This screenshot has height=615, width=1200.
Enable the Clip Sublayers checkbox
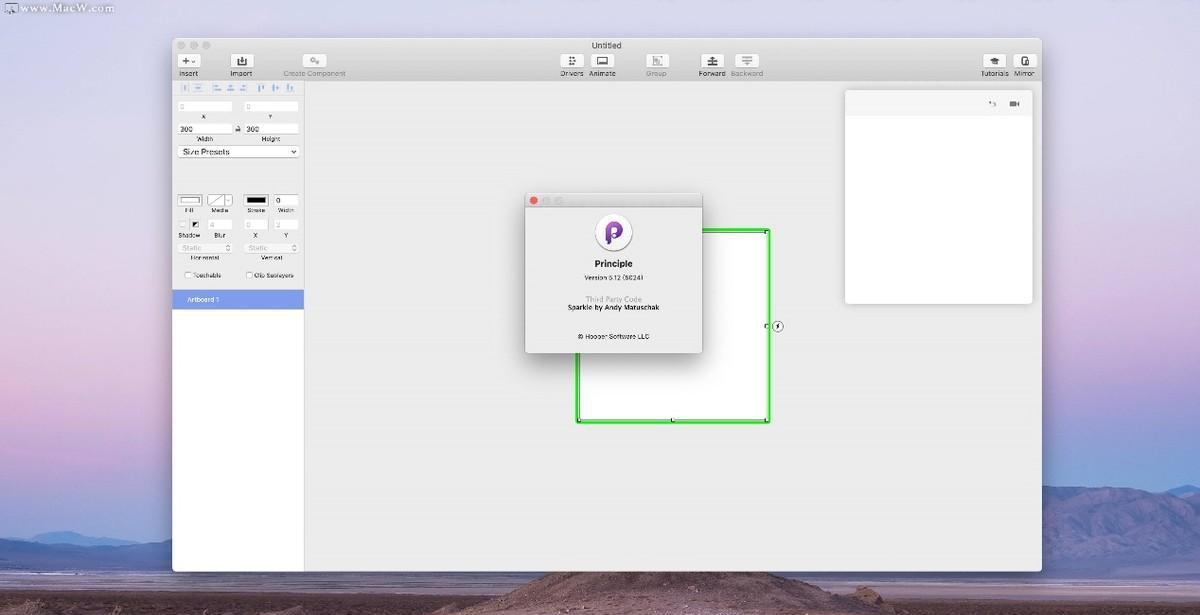(x=249, y=275)
